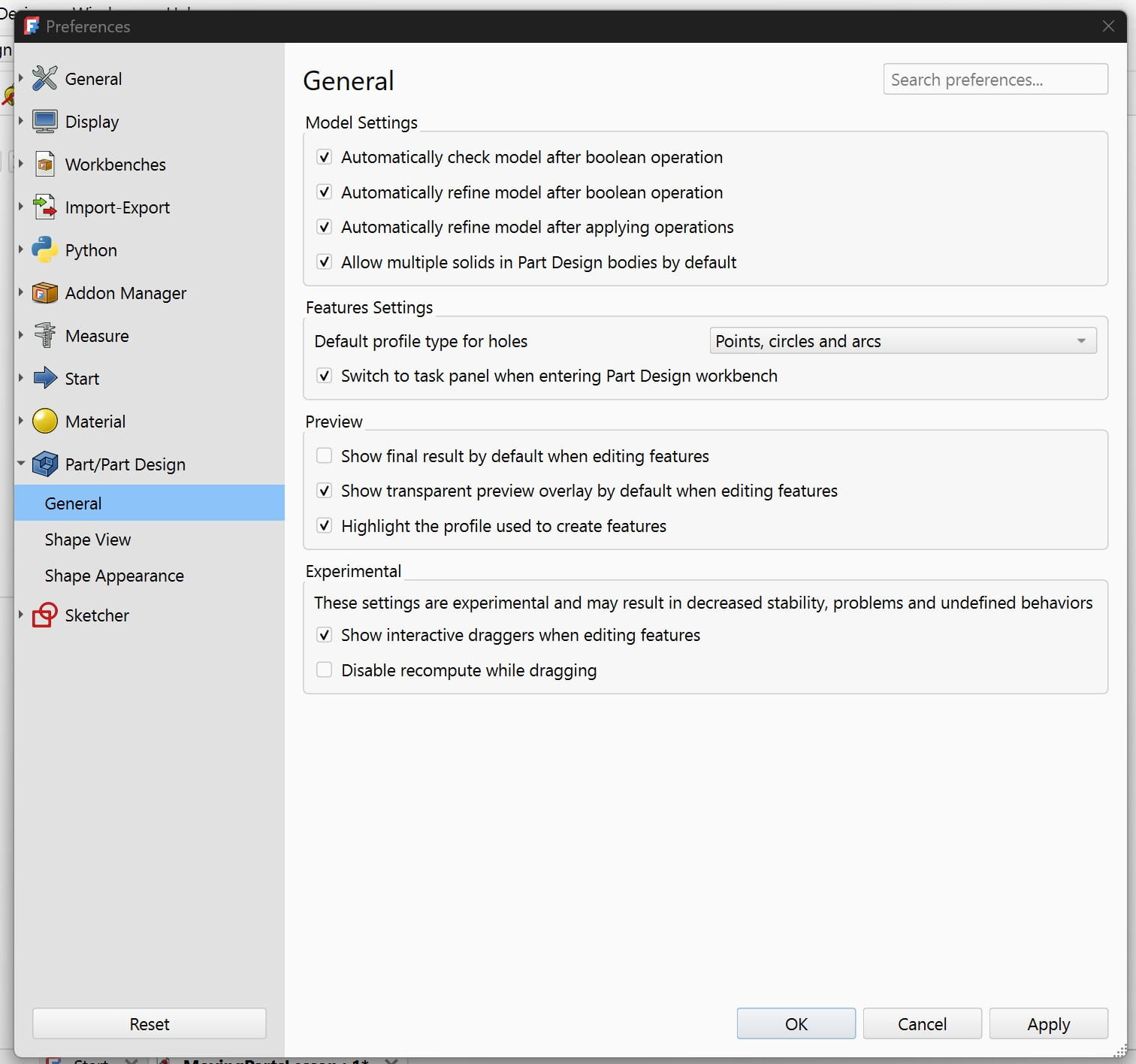Screen dimensions: 1136x1064
Task: Expand the Material preferences section
Action: [x=21, y=421]
